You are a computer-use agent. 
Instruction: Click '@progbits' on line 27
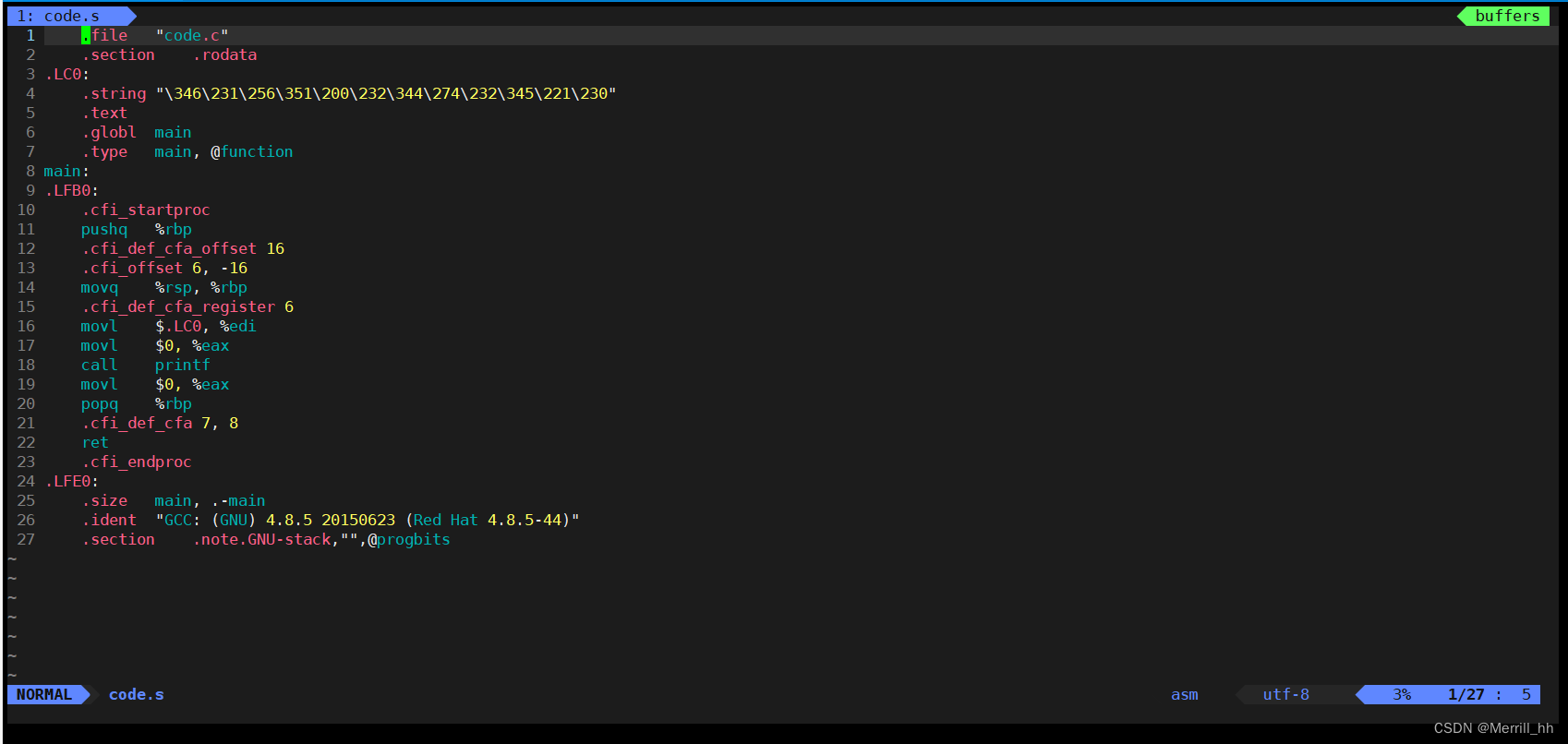tap(409, 539)
